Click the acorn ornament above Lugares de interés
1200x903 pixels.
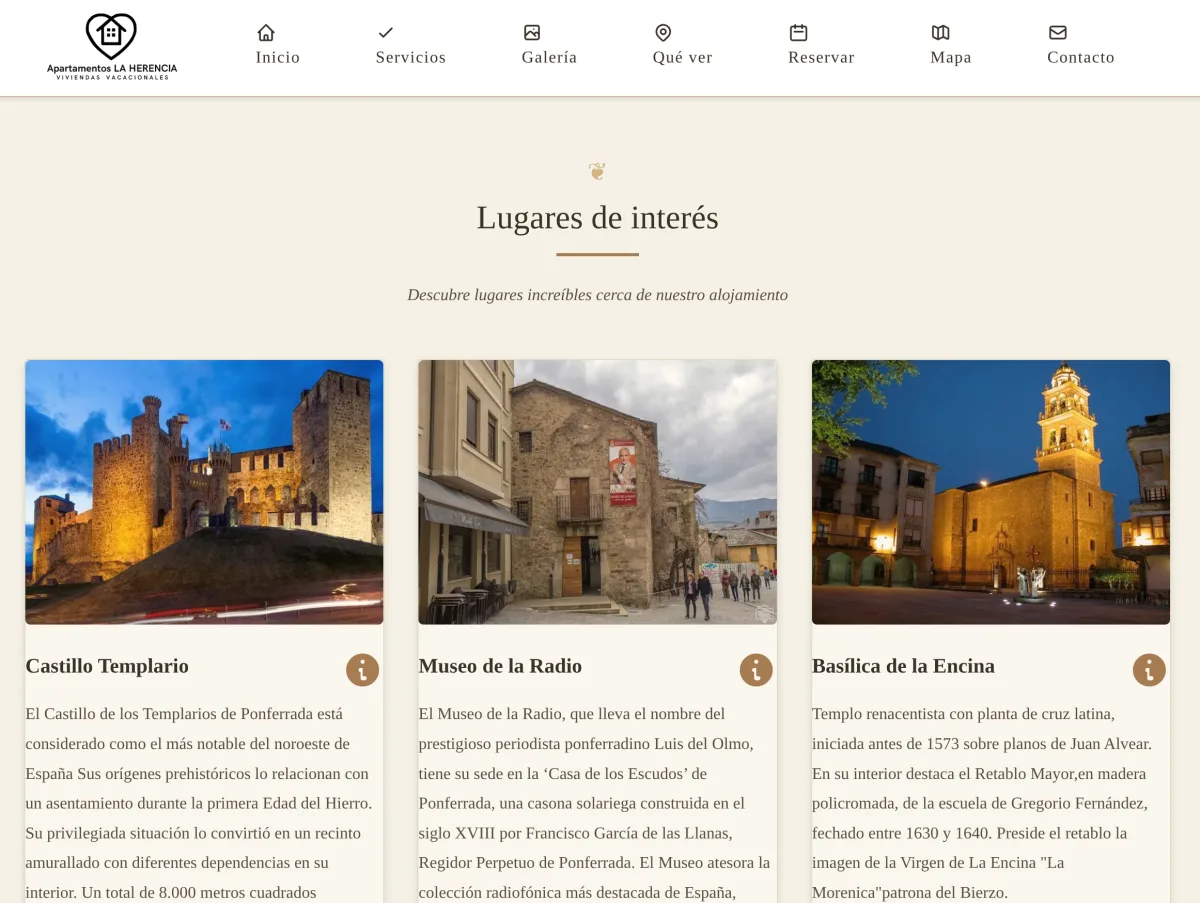pos(597,170)
